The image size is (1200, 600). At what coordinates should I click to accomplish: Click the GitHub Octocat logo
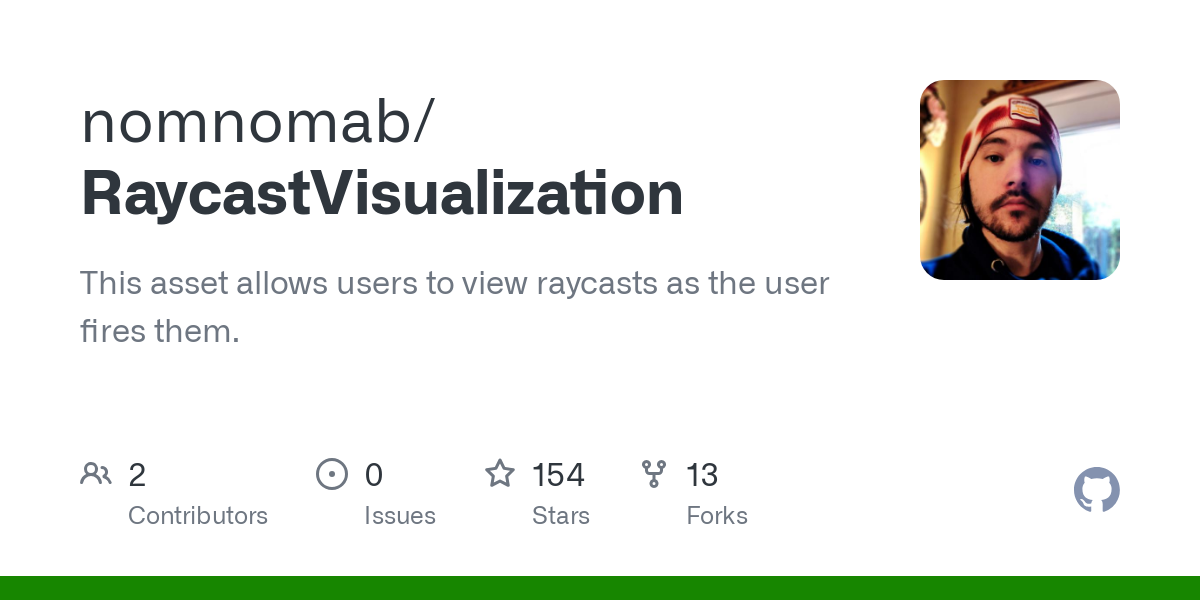(1096, 490)
